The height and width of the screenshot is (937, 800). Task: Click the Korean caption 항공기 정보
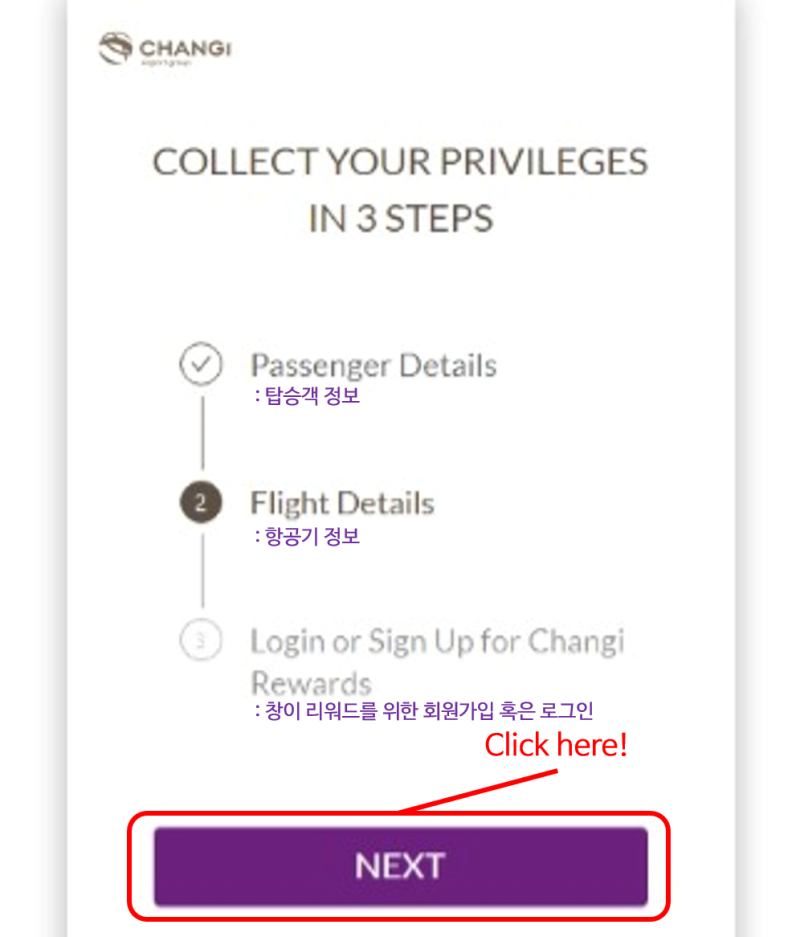pos(308,535)
